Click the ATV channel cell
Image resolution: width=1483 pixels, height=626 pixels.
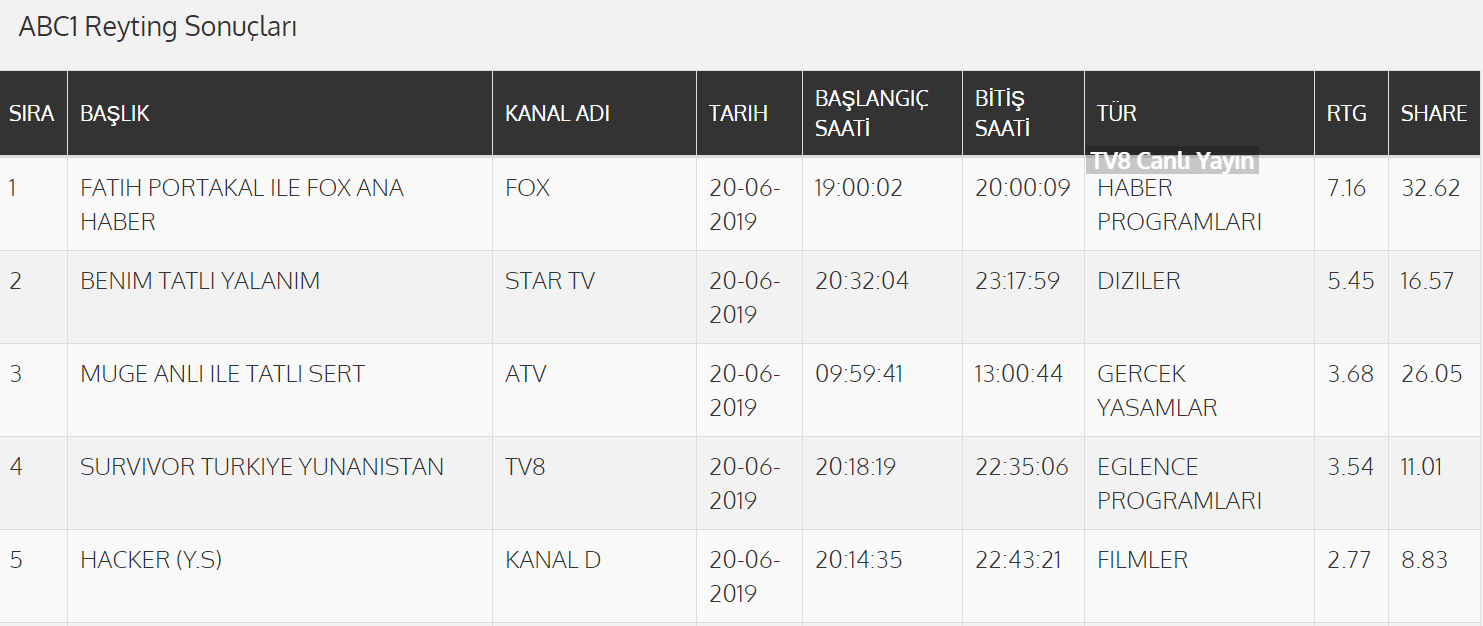pyautogui.click(x=526, y=374)
